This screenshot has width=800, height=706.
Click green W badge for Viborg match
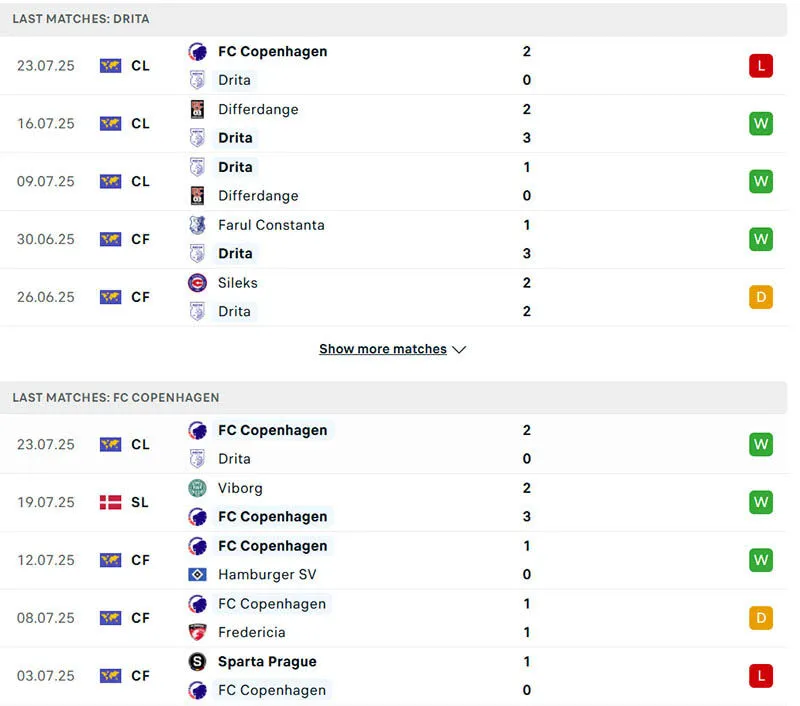761,503
